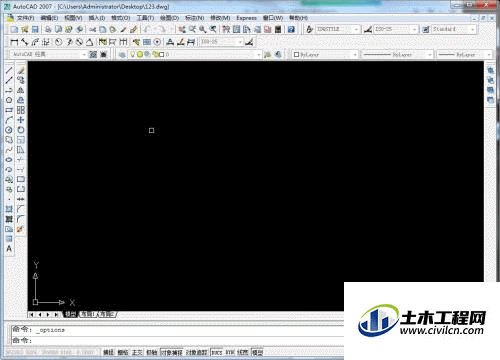
Task: Switch to the 布局1 layout tab
Action: [88, 314]
